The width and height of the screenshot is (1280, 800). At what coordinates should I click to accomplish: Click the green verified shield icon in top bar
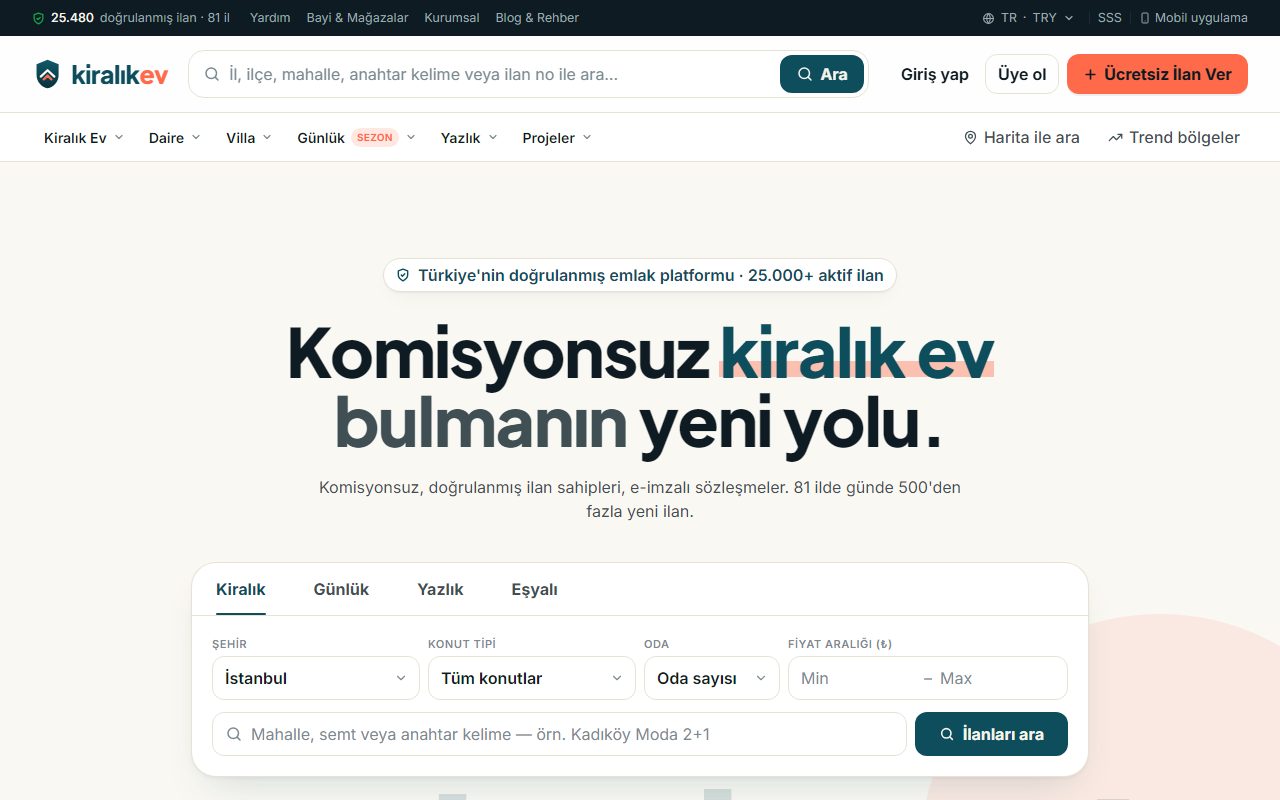coord(38,18)
